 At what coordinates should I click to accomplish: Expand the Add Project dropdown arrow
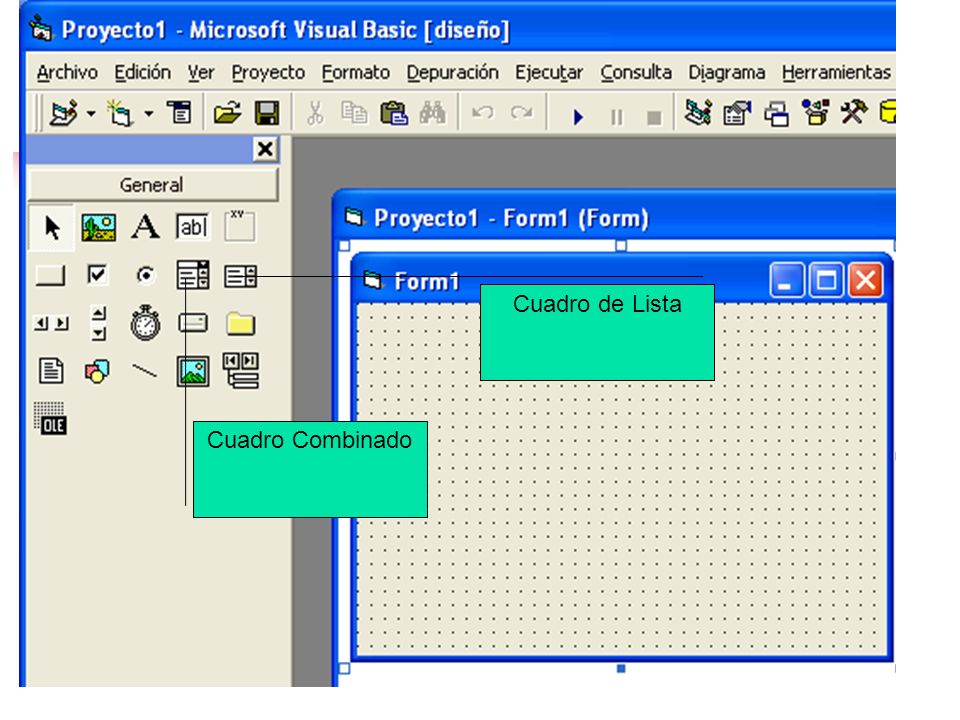[x=91, y=114]
